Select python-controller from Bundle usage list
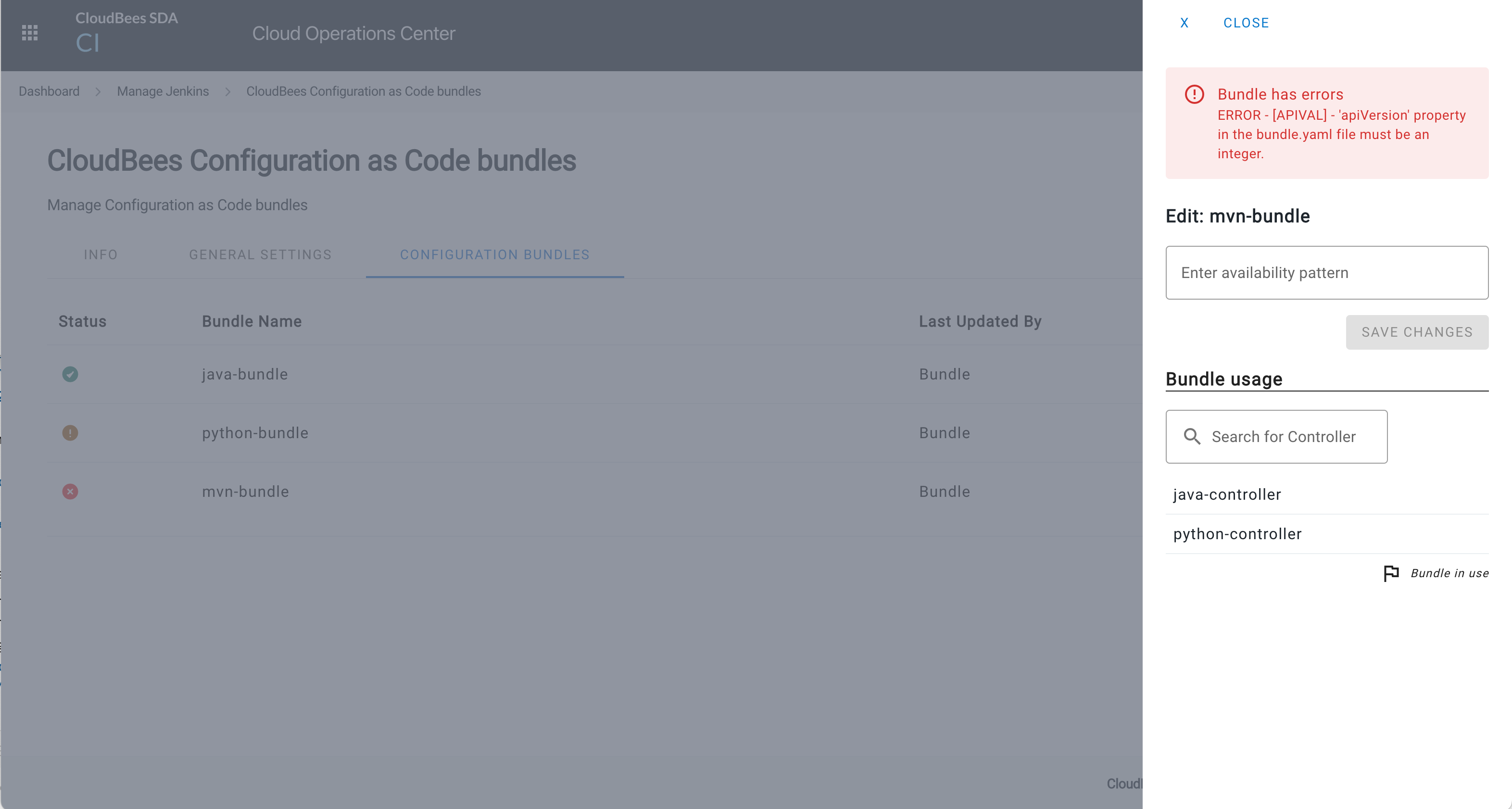Screen dimensions: 1512x809 tap(1237, 533)
